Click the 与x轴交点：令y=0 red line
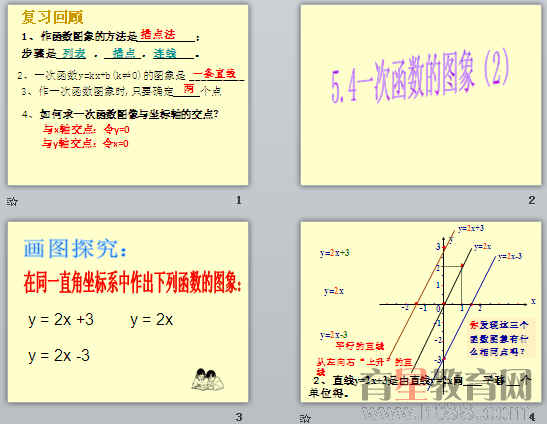Viewport: 547px width, 424px height. coord(86,129)
